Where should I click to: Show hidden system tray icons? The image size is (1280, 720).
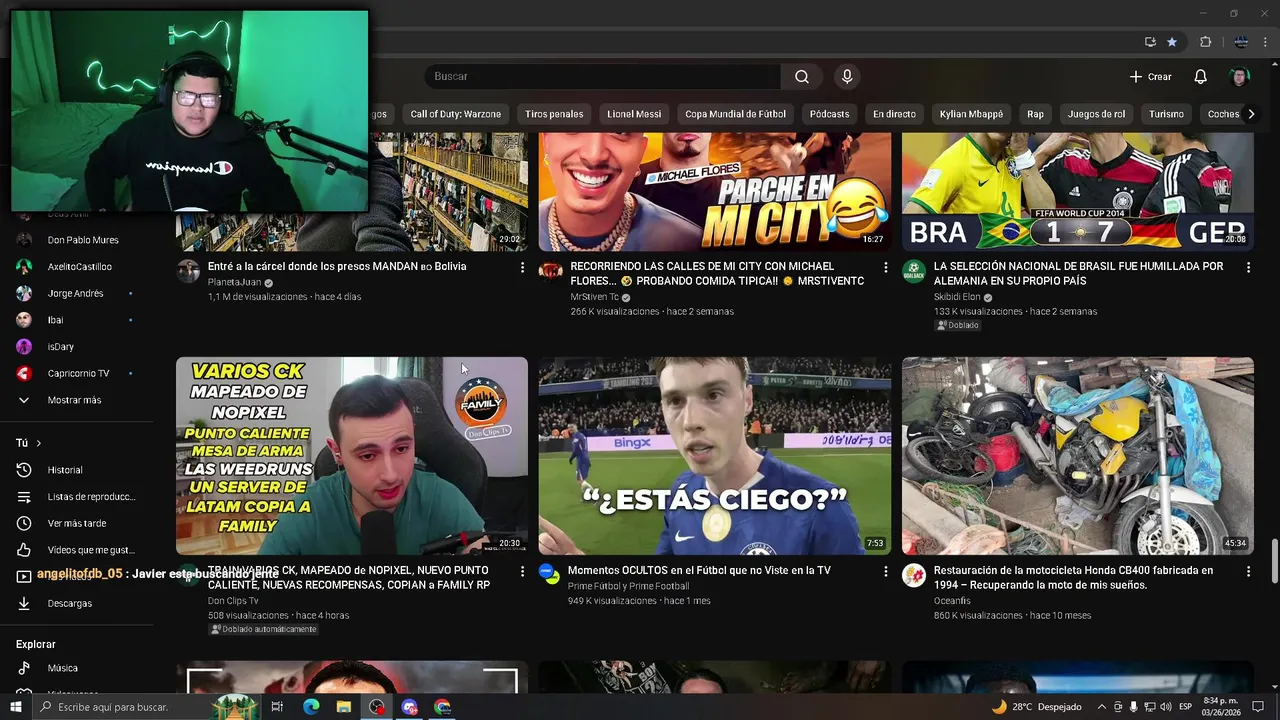(x=1101, y=707)
